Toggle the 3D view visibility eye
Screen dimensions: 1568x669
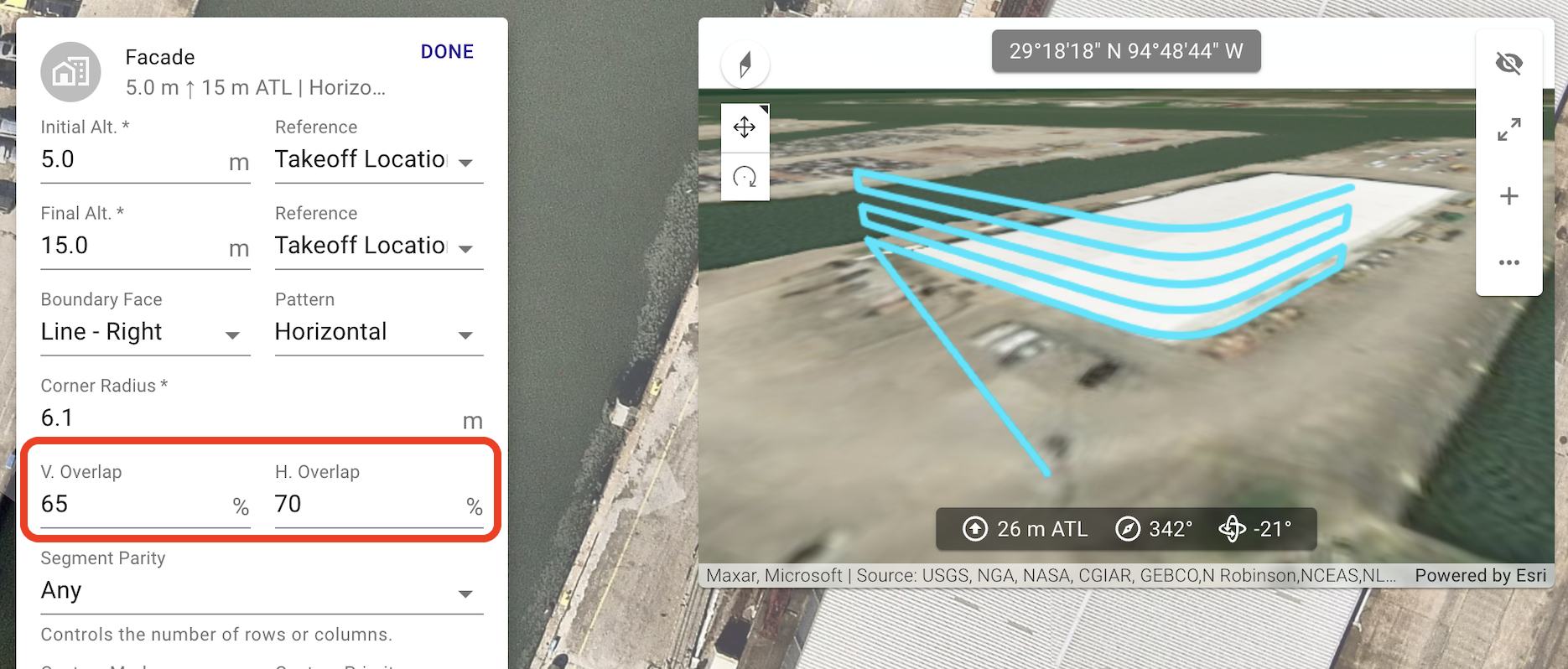coord(1508,63)
